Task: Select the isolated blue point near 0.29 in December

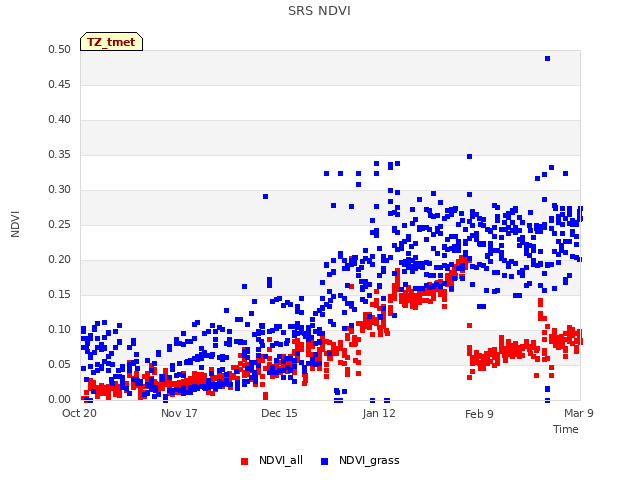Action: [x=266, y=197]
